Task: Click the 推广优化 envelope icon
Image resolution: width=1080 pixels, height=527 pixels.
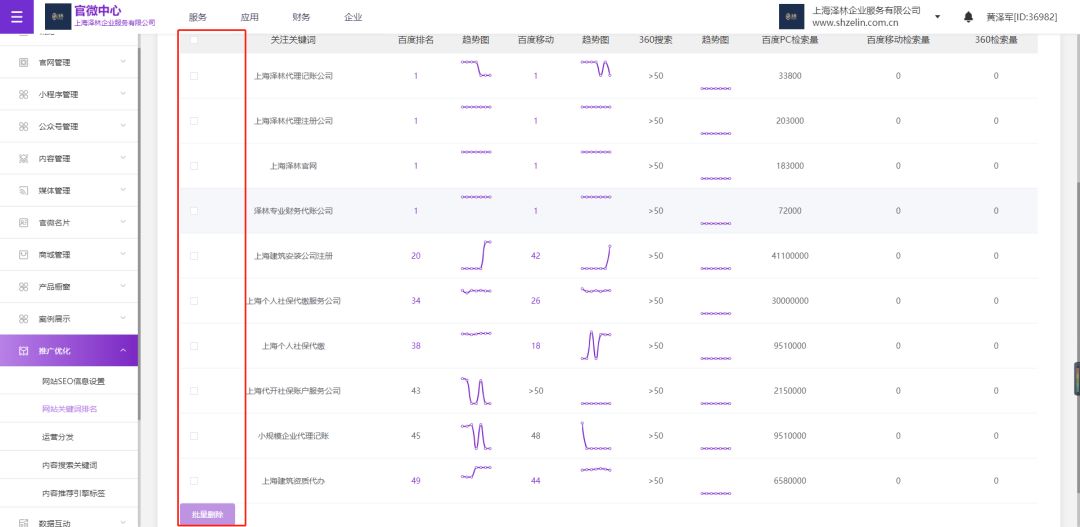Action: 24,351
